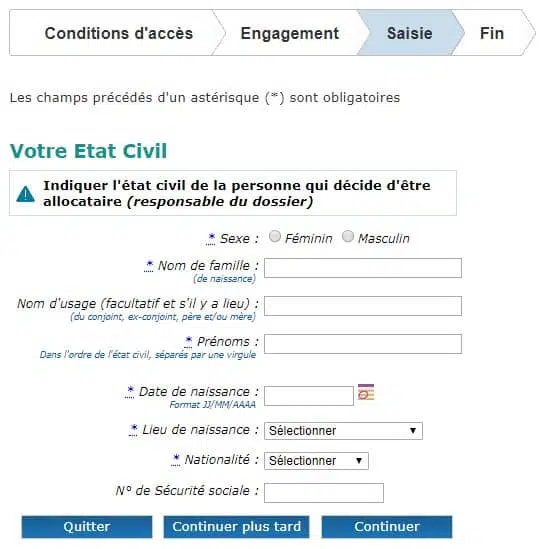556x549 pixels.
Task: Click the Continuer plus tard button
Action: tap(237, 527)
